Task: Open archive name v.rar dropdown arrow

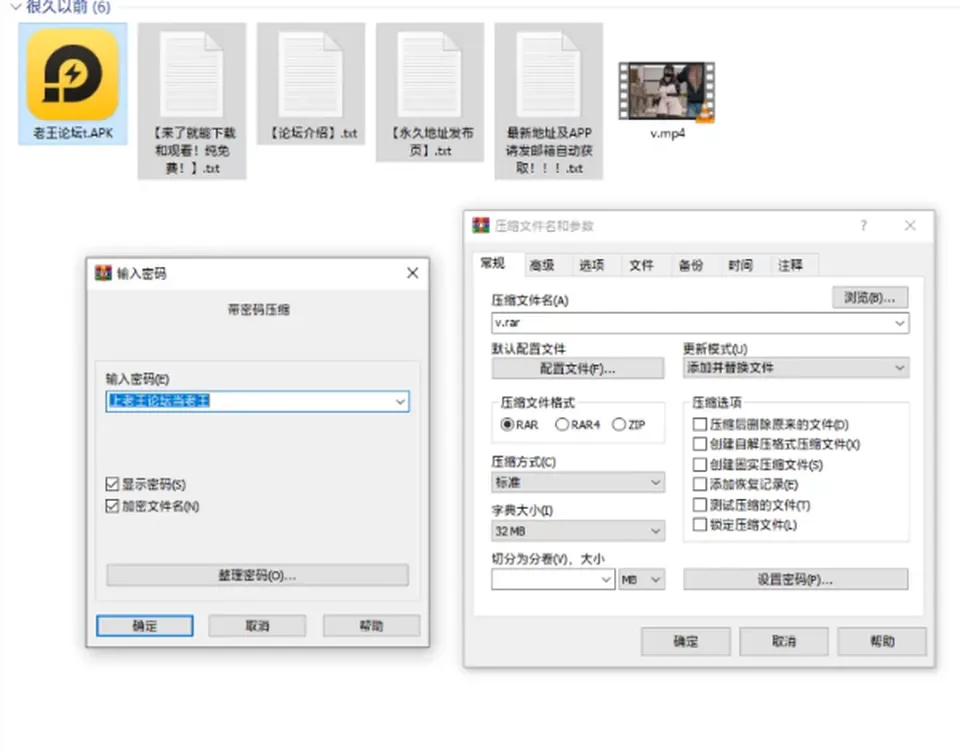Action: (899, 323)
